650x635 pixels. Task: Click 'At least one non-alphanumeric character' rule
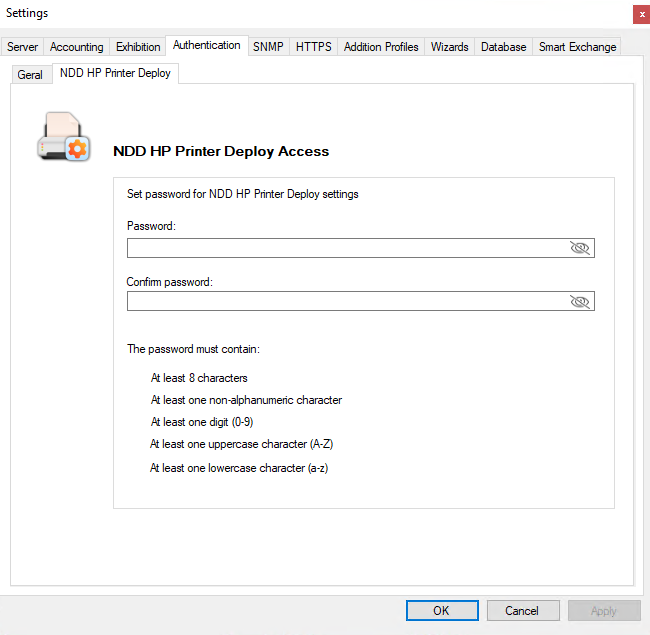tap(246, 400)
